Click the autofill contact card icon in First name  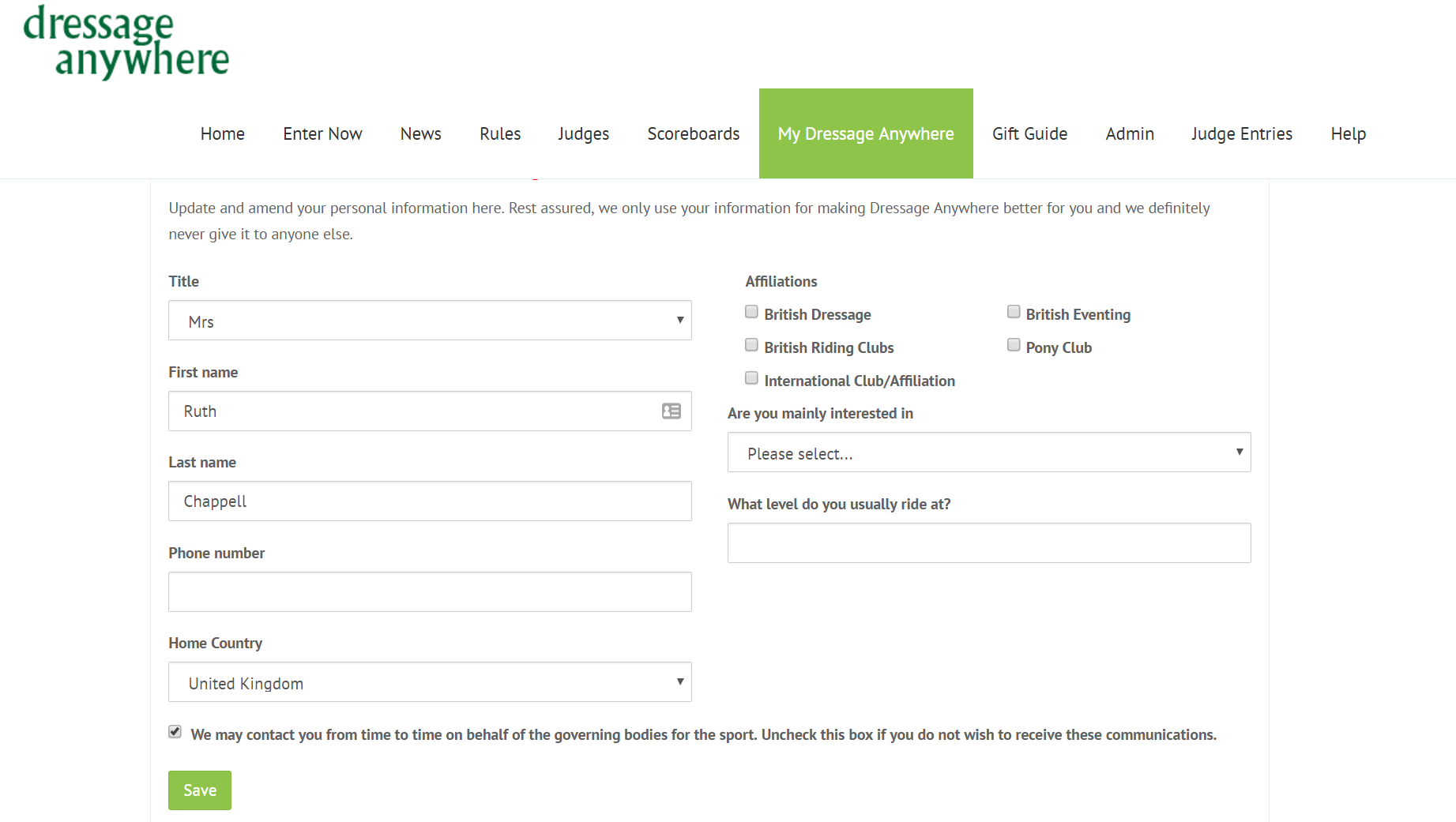pyautogui.click(x=672, y=411)
